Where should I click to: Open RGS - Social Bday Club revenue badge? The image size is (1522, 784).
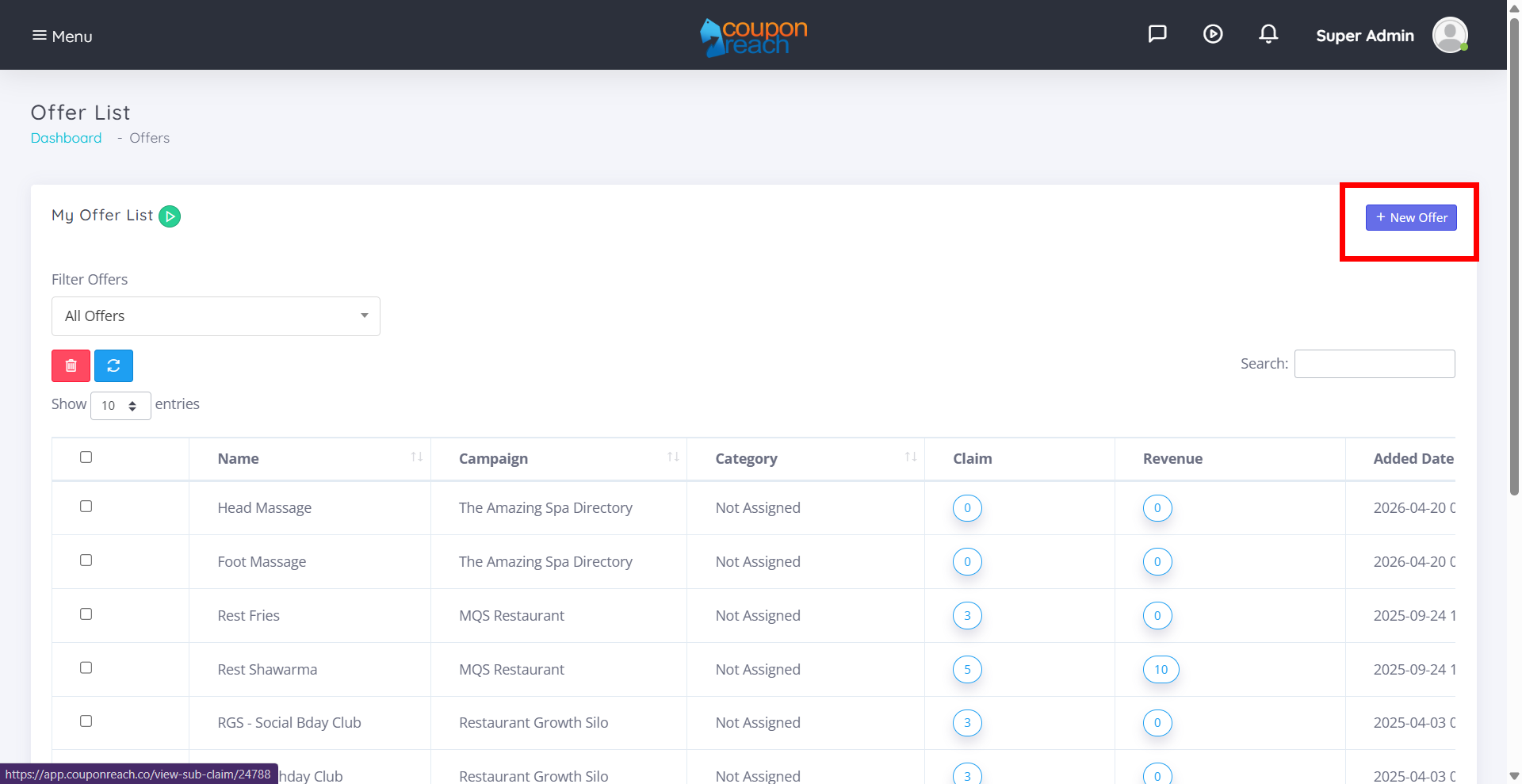(1157, 723)
